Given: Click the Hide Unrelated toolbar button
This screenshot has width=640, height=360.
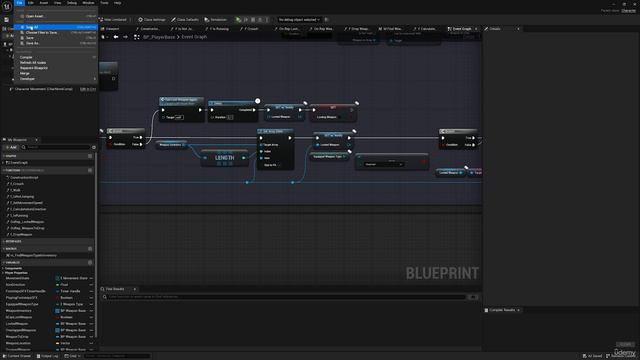Looking at the screenshot, I should (113, 20).
